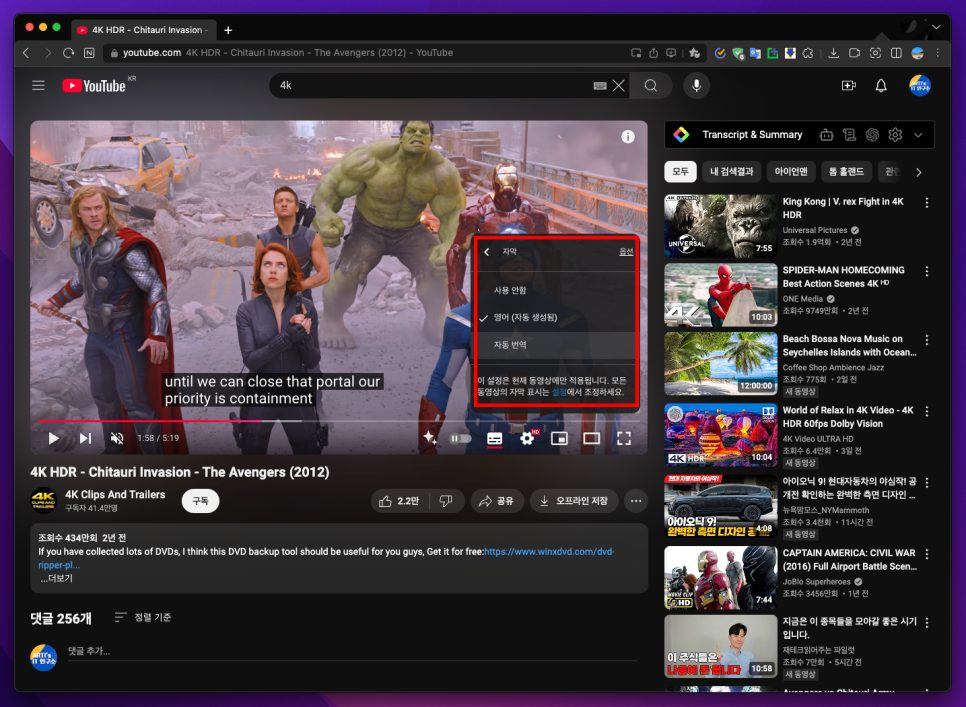
Task: Click the ChatGPT icon in Transcript panel
Action: (872, 135)
